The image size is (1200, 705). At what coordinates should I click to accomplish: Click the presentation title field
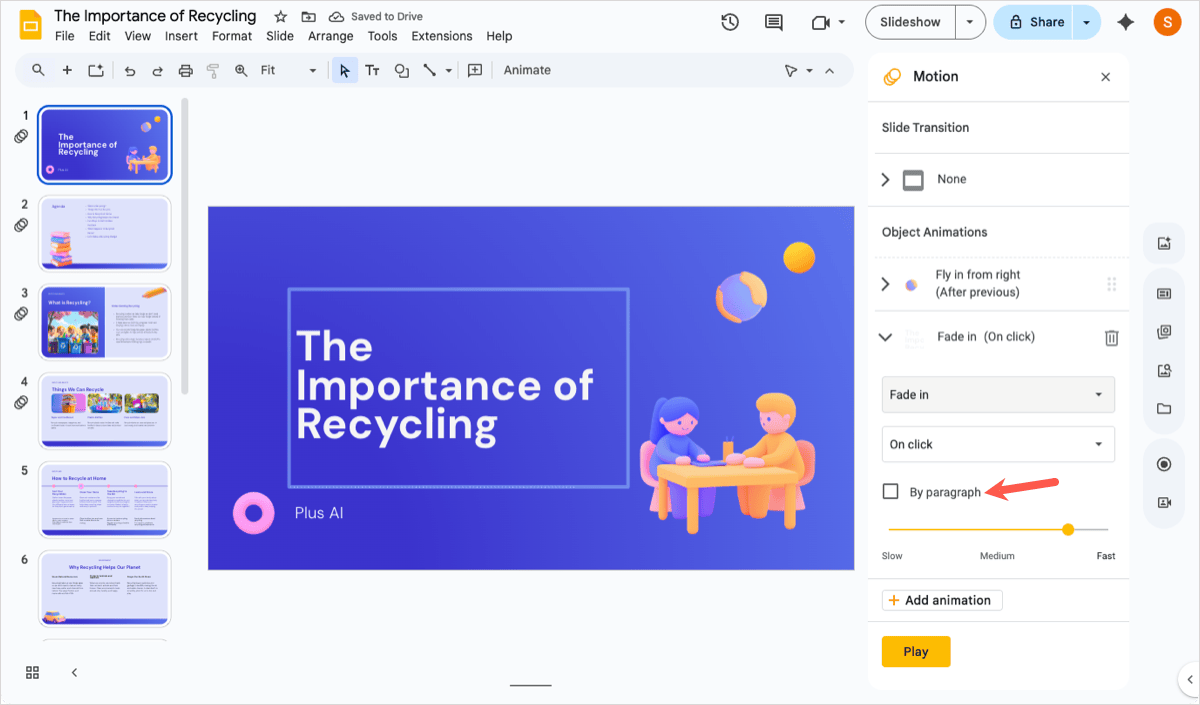coord(155,16)
